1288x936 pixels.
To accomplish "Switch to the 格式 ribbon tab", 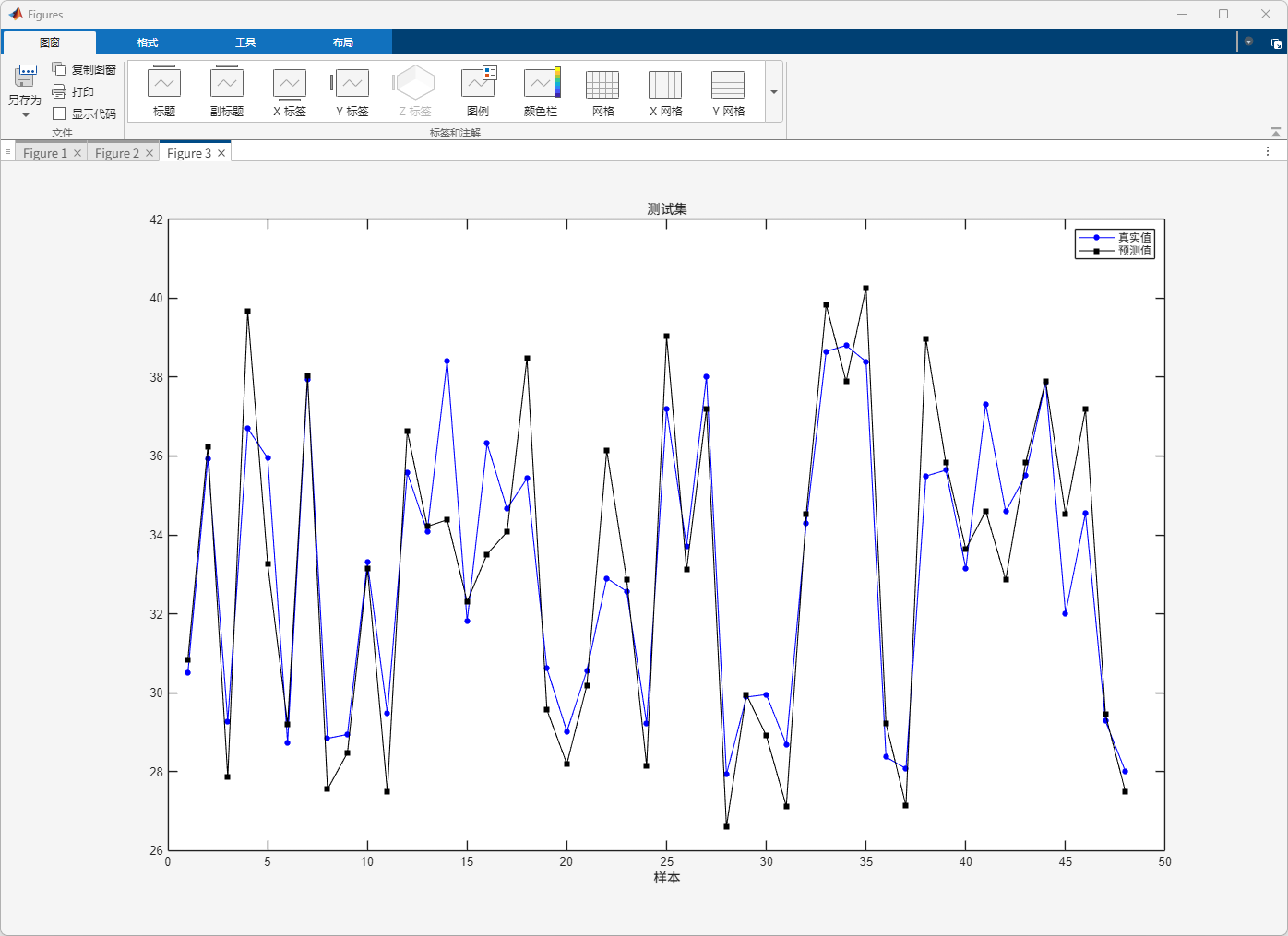I will (148, 42).
